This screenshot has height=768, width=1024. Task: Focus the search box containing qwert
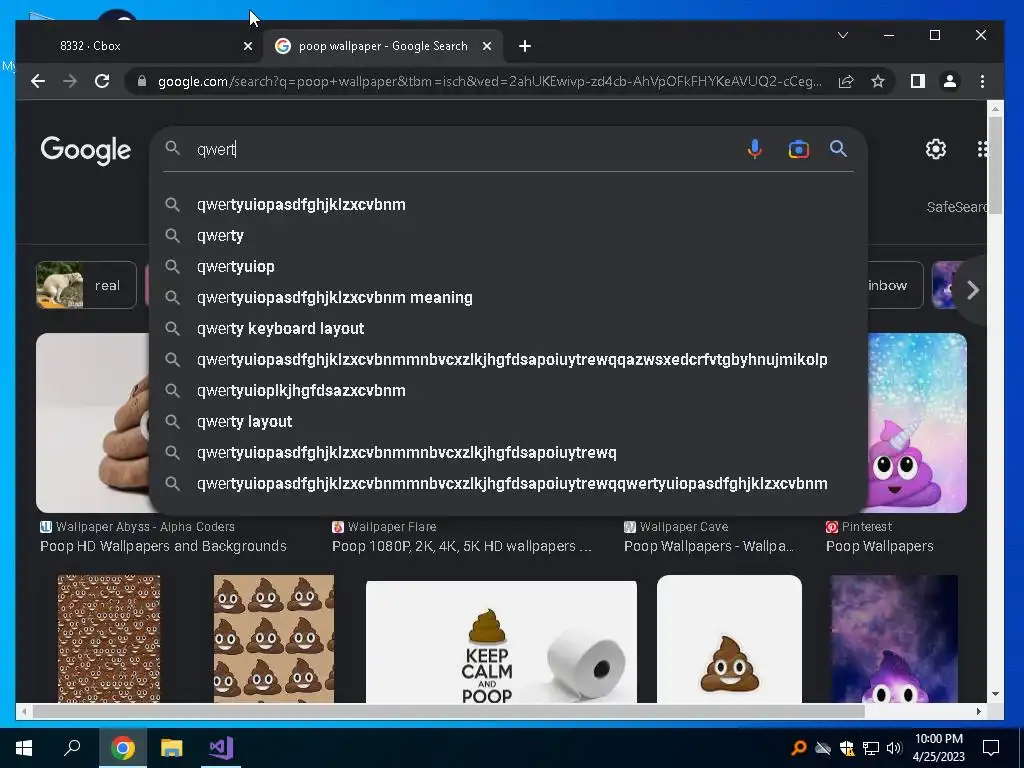tap(457, 150)
